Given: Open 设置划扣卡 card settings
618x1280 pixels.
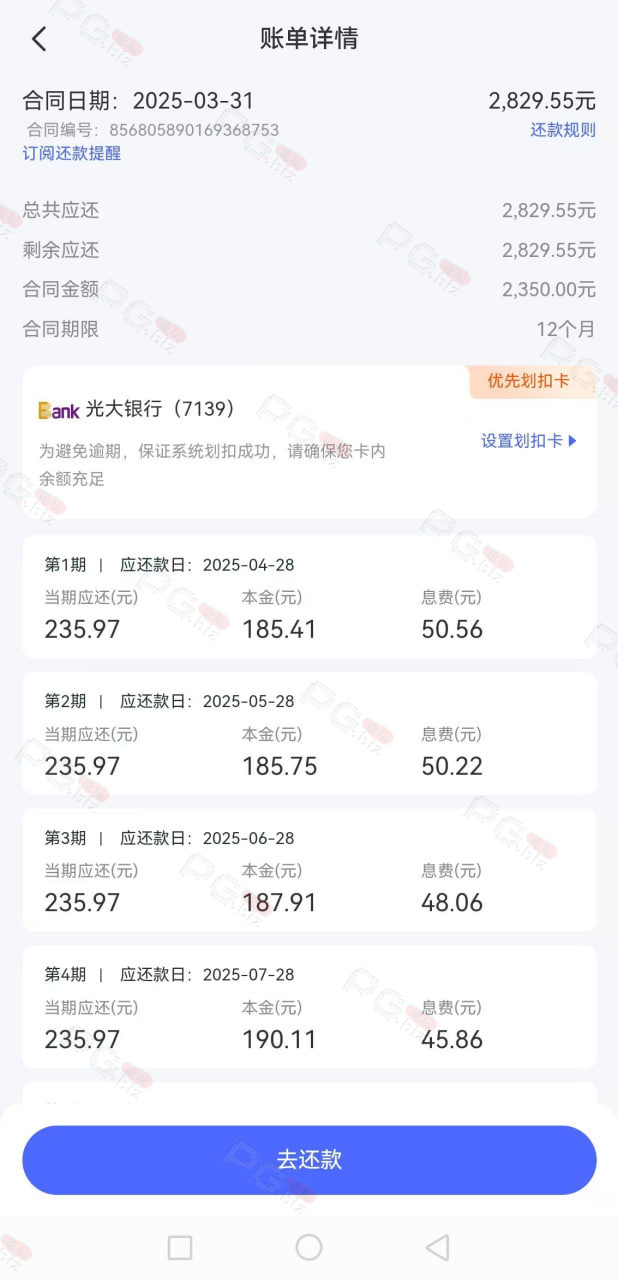Looking at the screenshot, I should 530,440.
